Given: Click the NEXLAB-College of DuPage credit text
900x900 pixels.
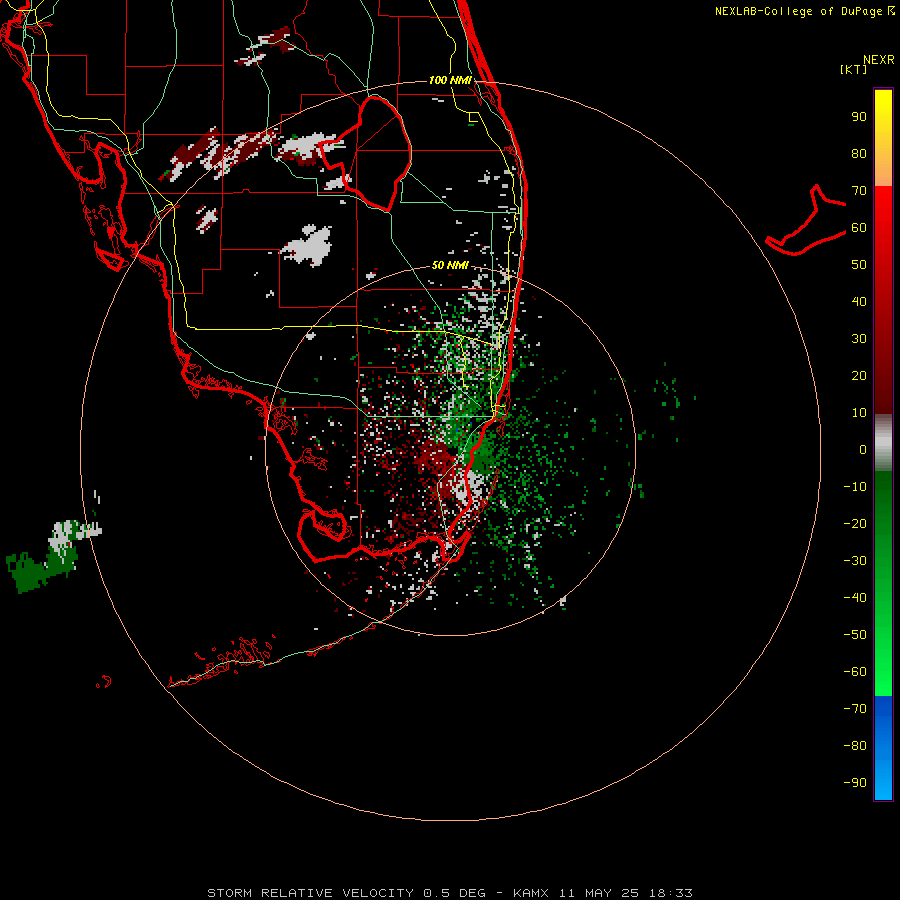Looking at the screenshot, I should click(x=805, y=11).
